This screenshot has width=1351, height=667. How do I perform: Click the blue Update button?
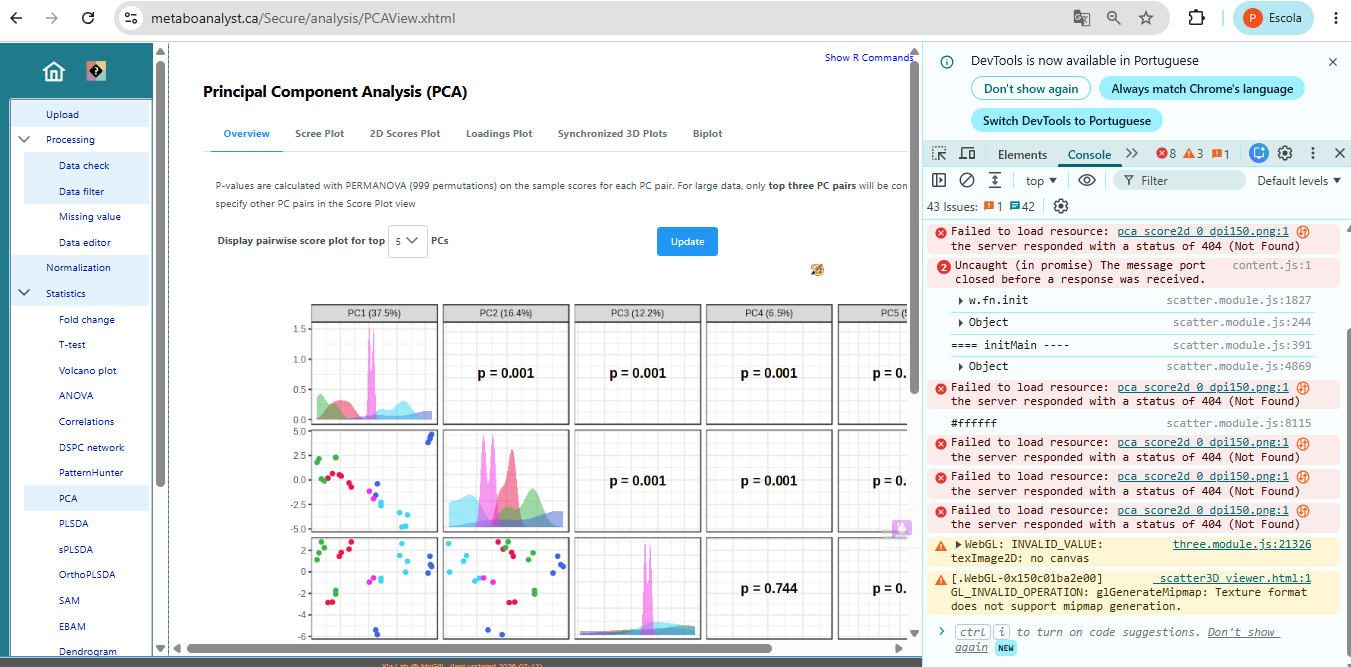[x=687, y=242]
